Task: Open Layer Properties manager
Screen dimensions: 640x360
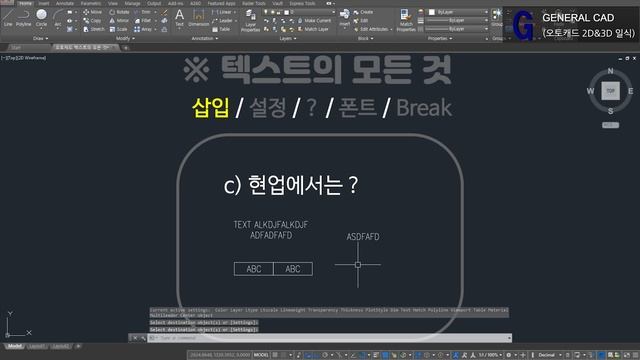Action: tap(250, 21)
